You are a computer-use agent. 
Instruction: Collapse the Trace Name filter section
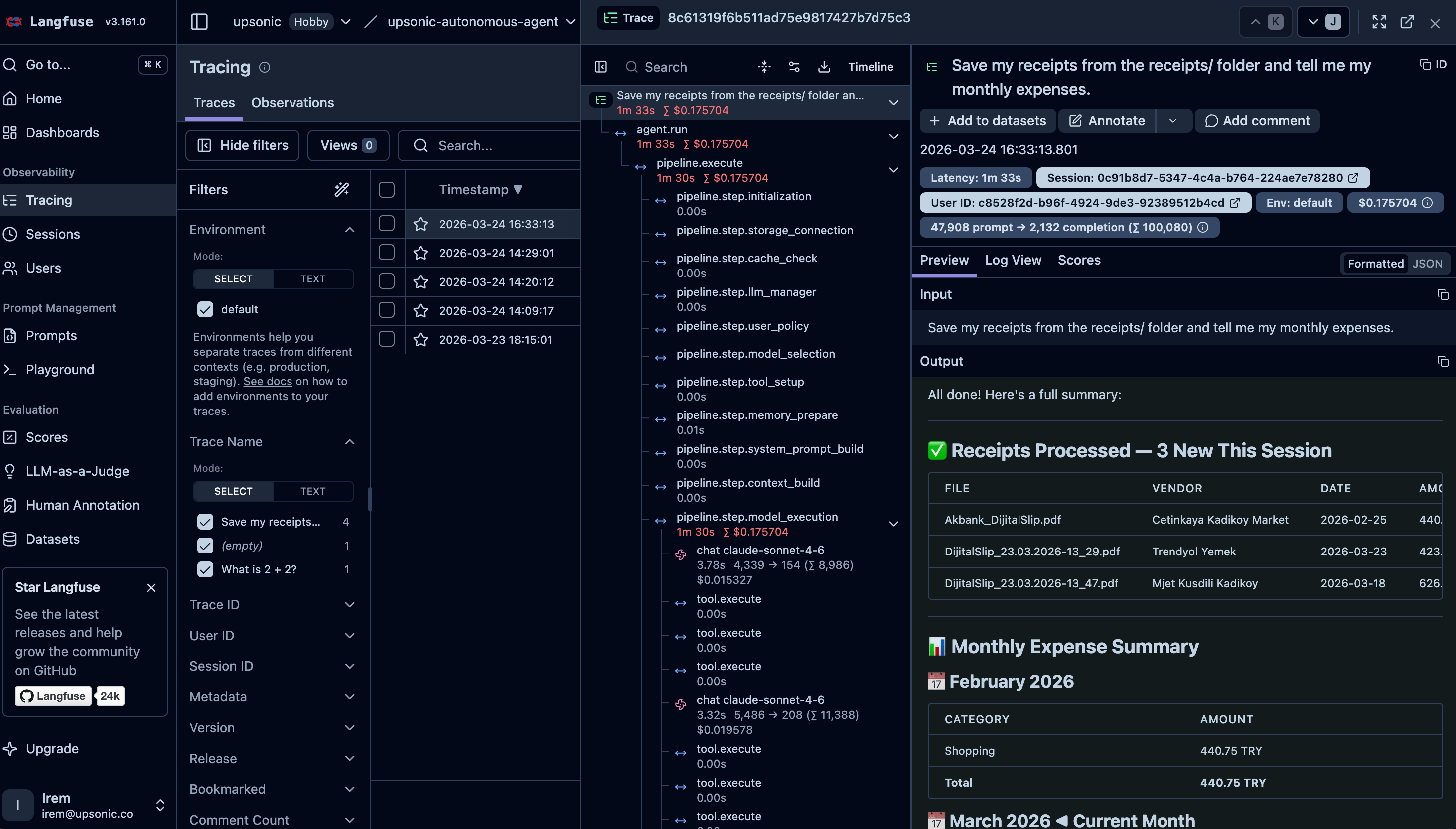coord(350,442)
